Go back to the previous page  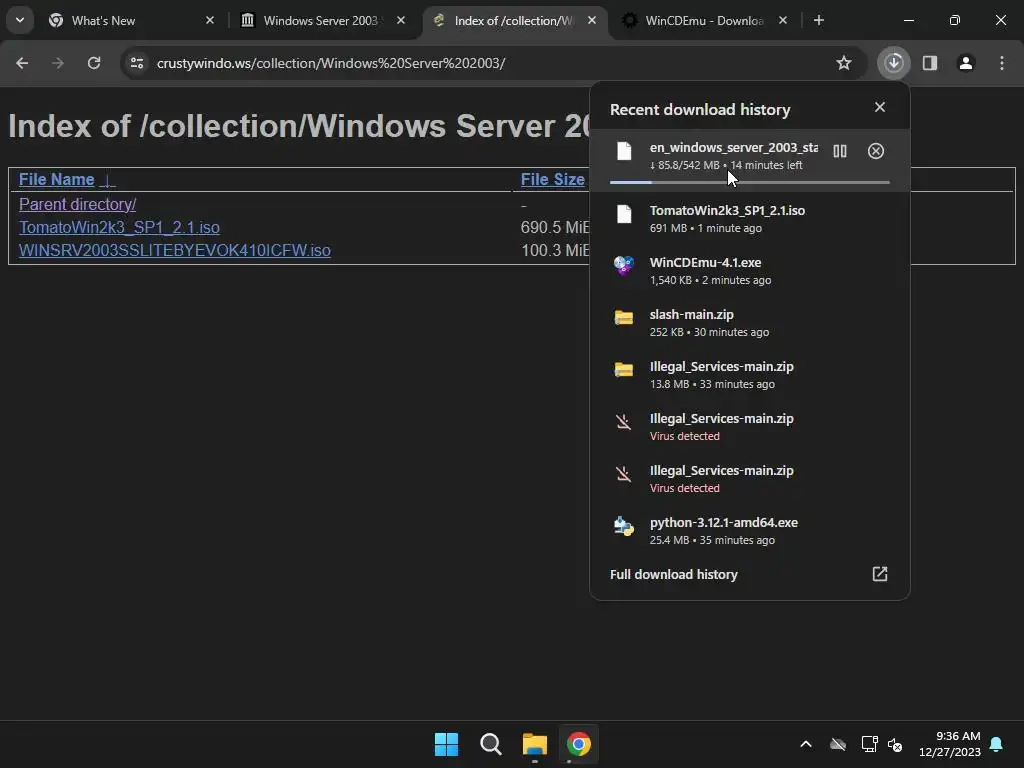pyautogui.click(x=22, y=63)
